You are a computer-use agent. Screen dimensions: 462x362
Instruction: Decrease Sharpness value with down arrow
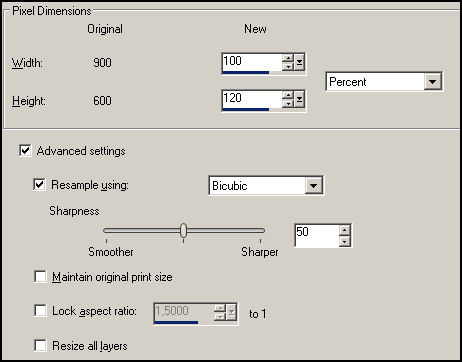[x=344, y=241]
